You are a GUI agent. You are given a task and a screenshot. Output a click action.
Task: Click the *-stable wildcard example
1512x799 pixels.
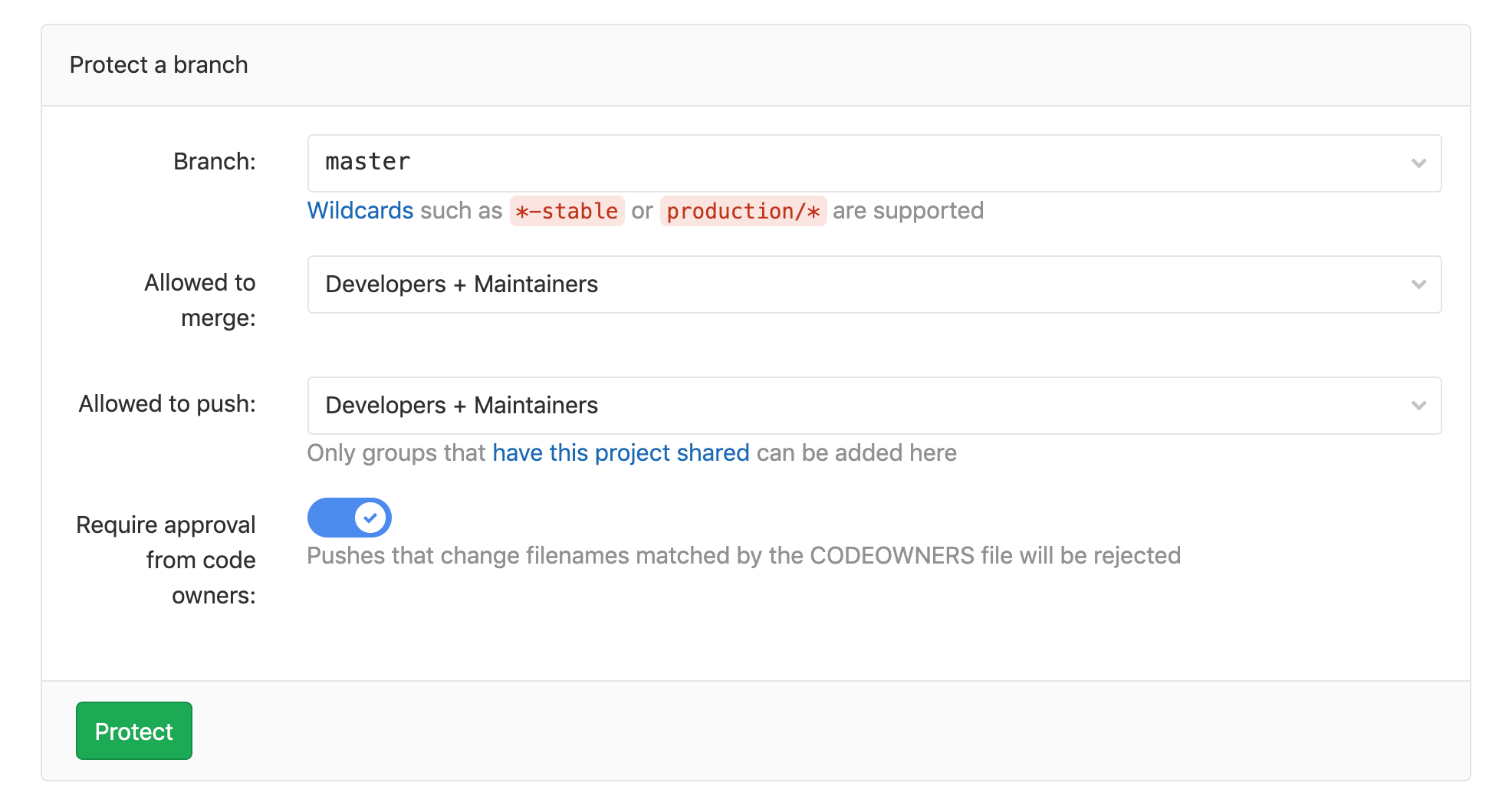pos(567,211)
